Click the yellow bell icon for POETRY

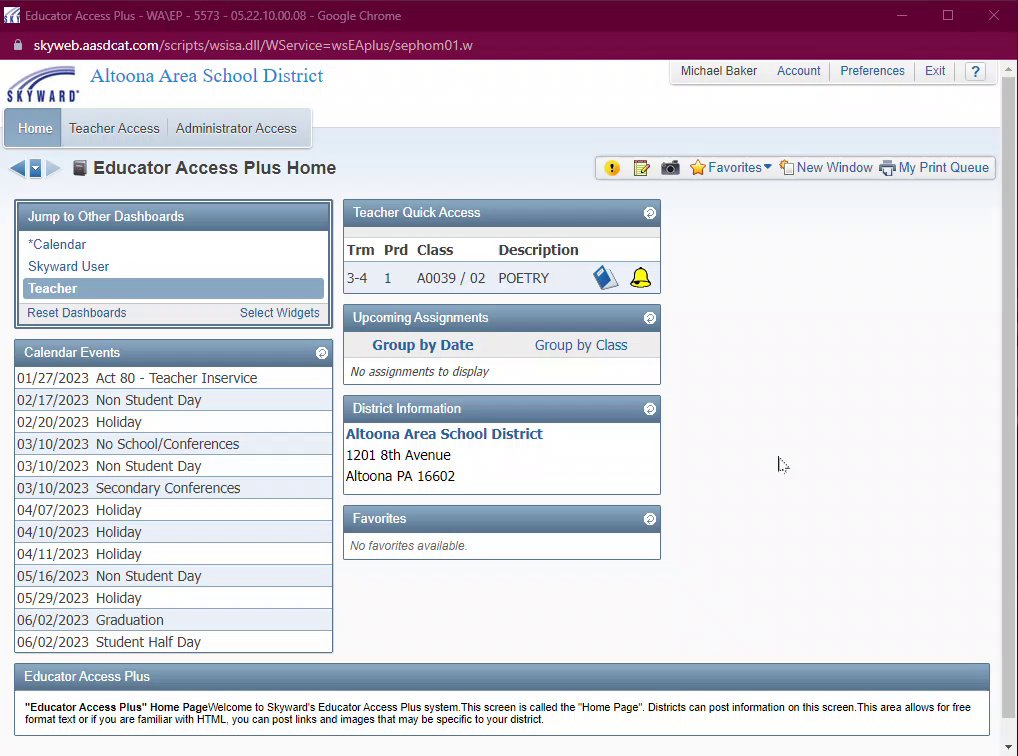point(640,278)
